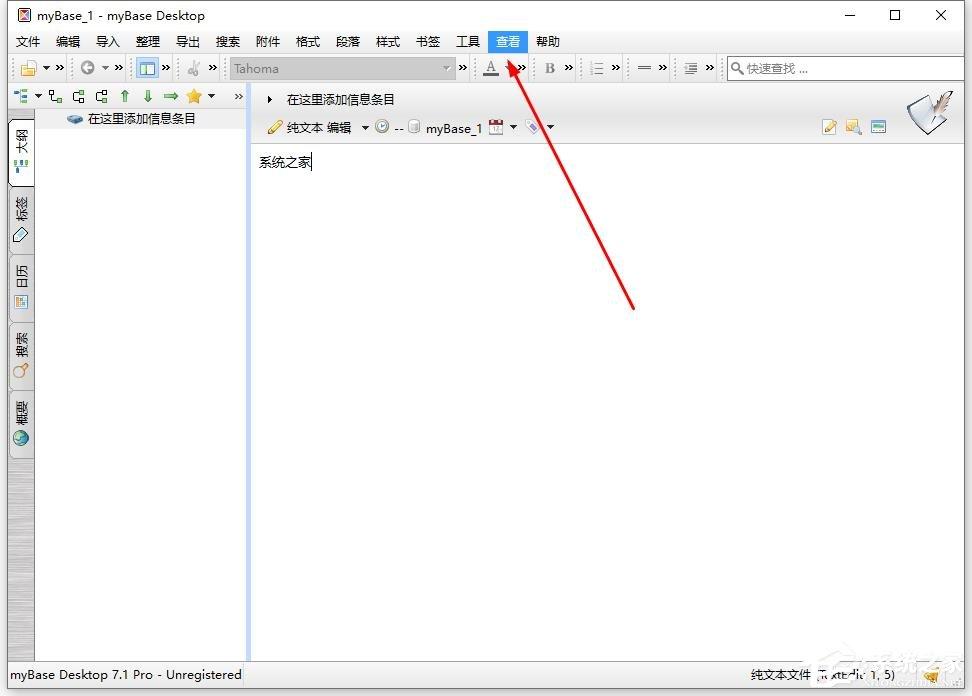Click the purple label tag icon
Image resolution: width=972 pixels, height=696 pixels.
tap(532, 127)
